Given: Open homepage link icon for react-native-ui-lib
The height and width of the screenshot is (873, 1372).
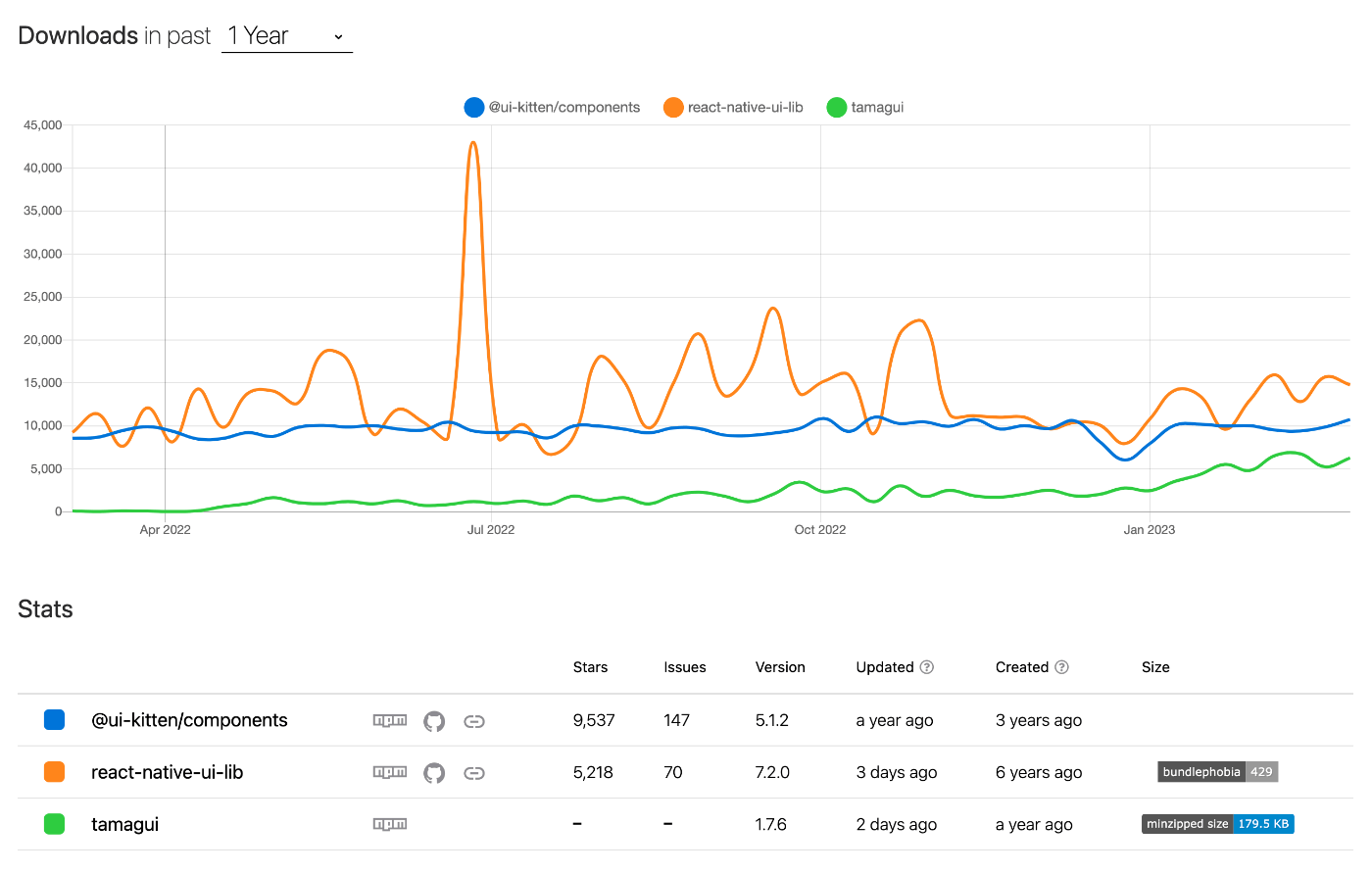Looking at the screenshot, I should point(474,773).
